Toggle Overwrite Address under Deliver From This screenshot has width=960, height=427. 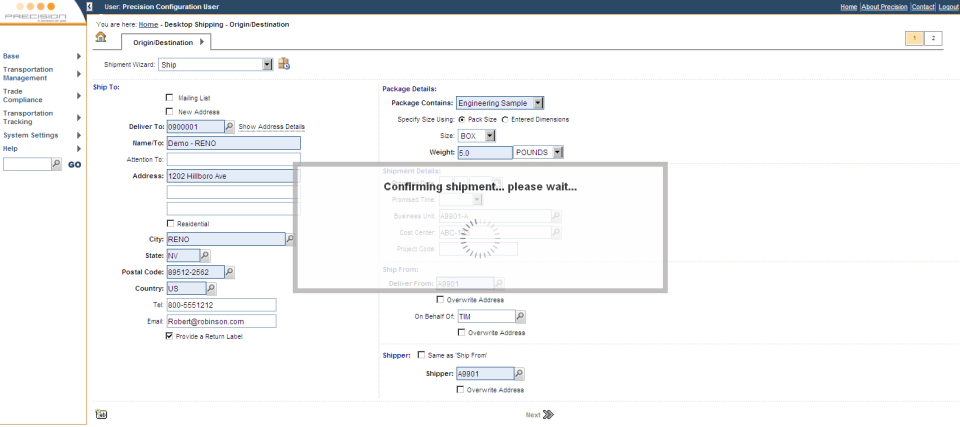[x=440, y=300]
